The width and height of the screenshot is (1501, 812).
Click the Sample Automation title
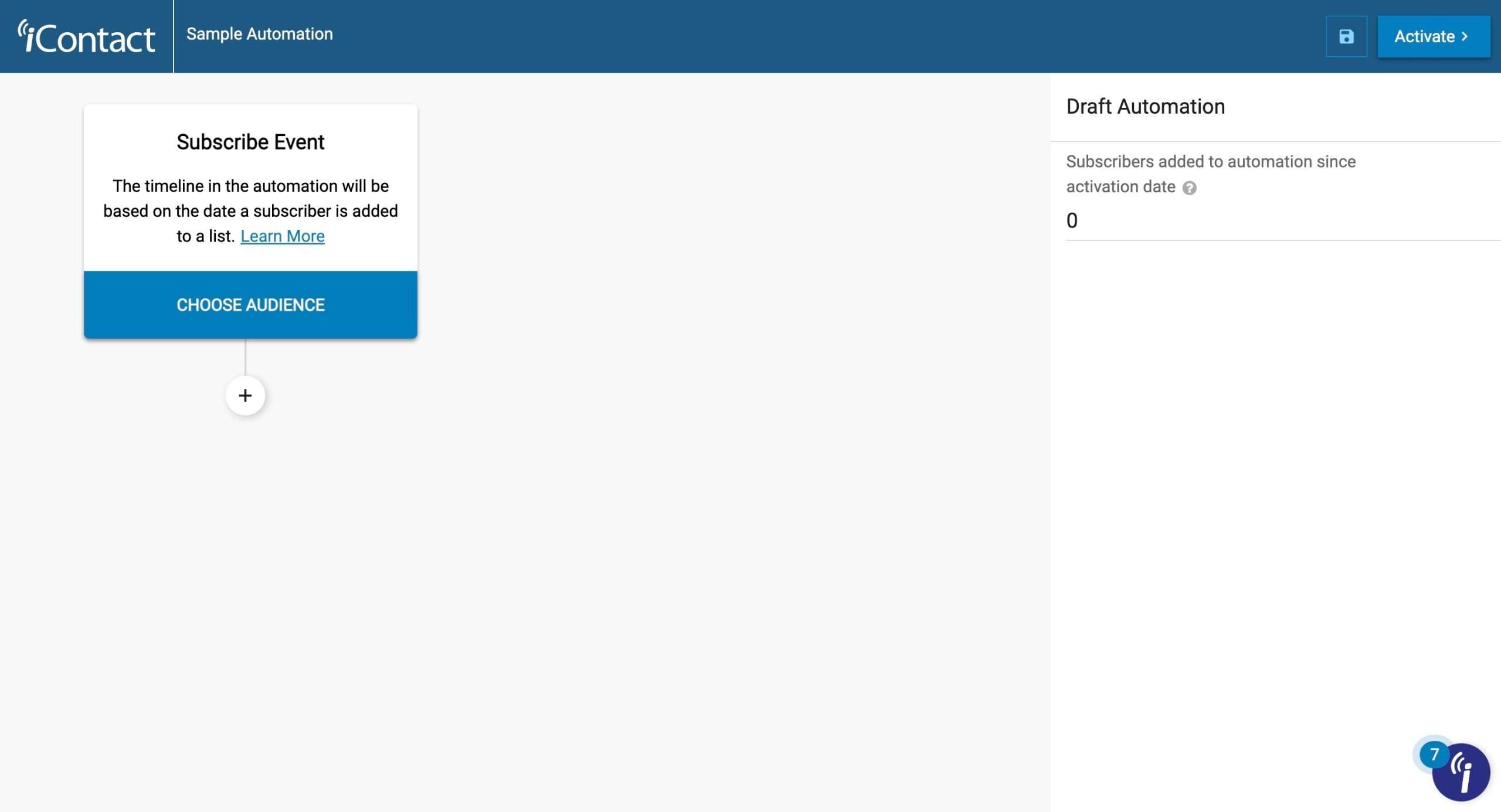tap(260, 34)
